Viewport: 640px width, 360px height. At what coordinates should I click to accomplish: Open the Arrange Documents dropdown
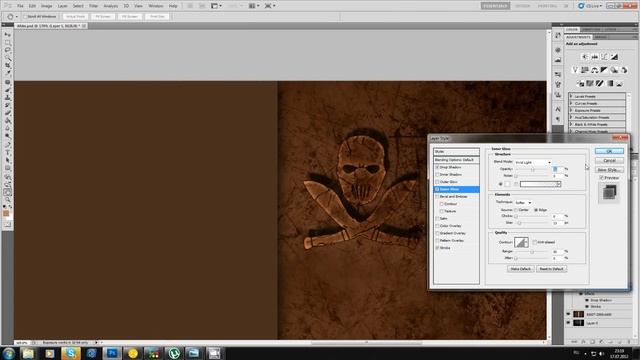(255, 6)
